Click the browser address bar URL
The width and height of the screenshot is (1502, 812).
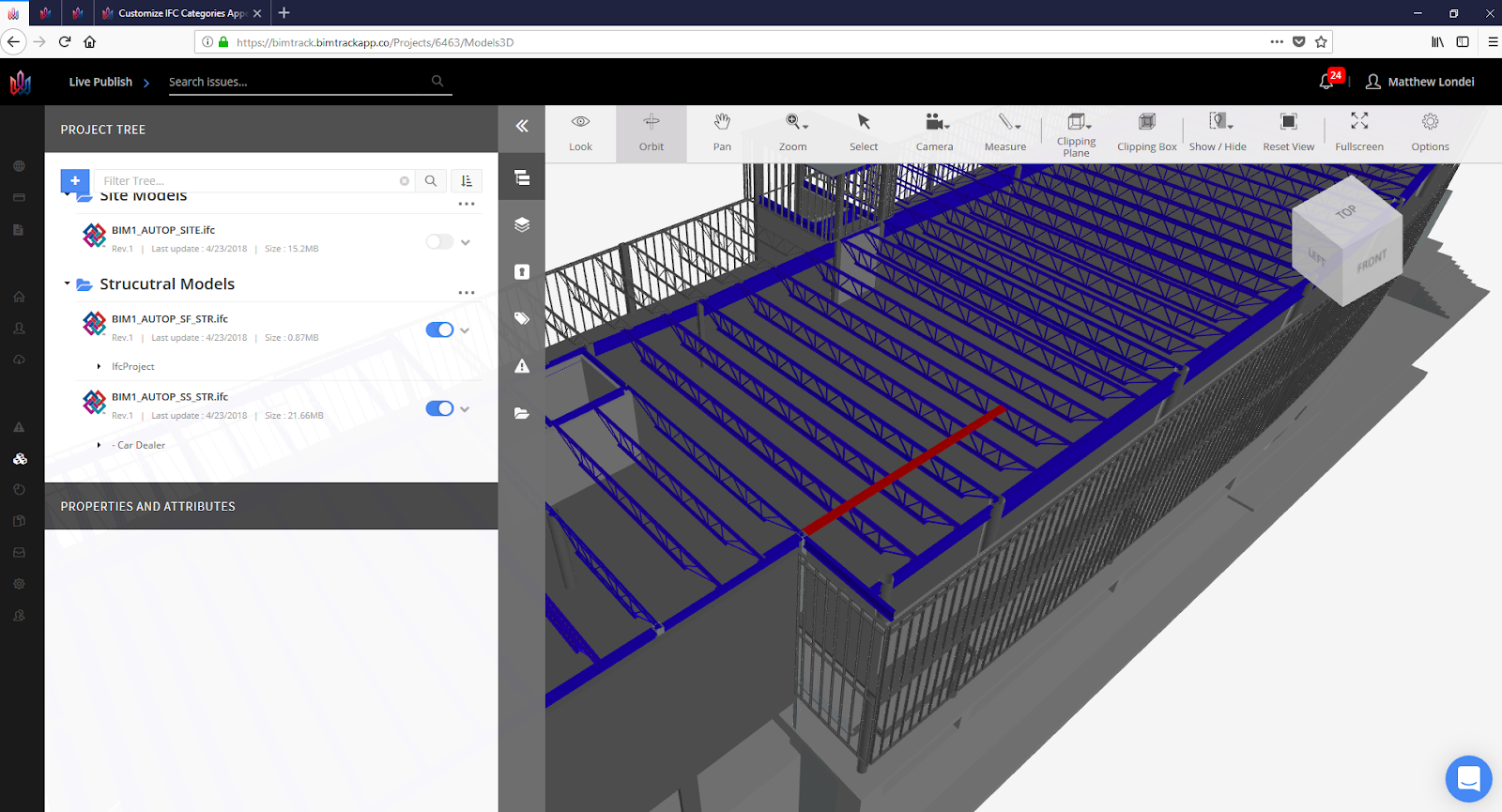pyautogui.click(x=375, y=42)
